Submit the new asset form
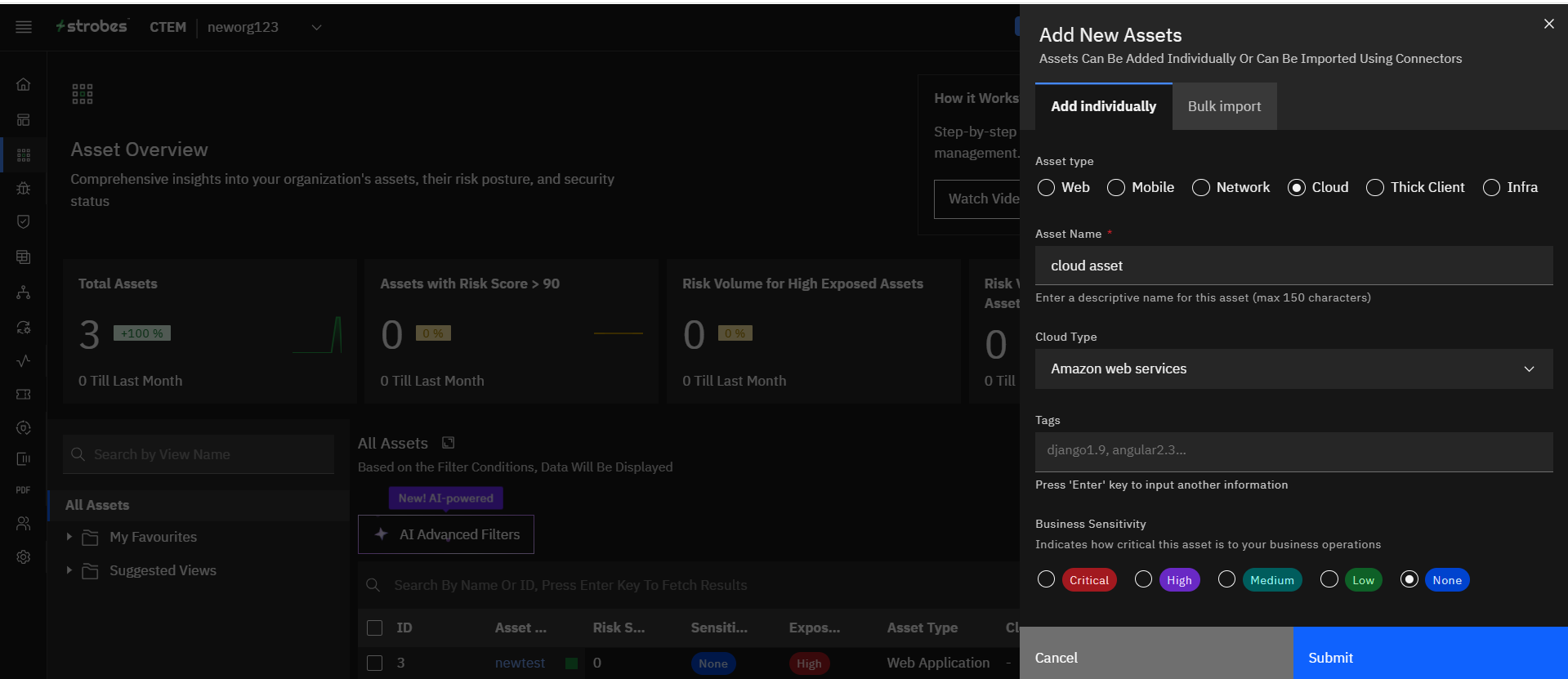1568x679 pixels. pyautogui.click(x=1430, y=654)
